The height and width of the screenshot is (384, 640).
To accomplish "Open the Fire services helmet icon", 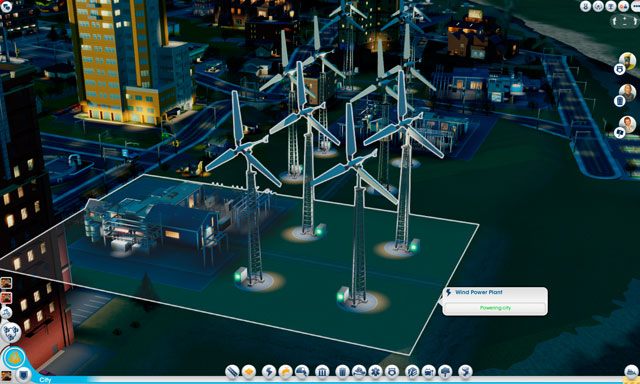I will click(359, 371).
